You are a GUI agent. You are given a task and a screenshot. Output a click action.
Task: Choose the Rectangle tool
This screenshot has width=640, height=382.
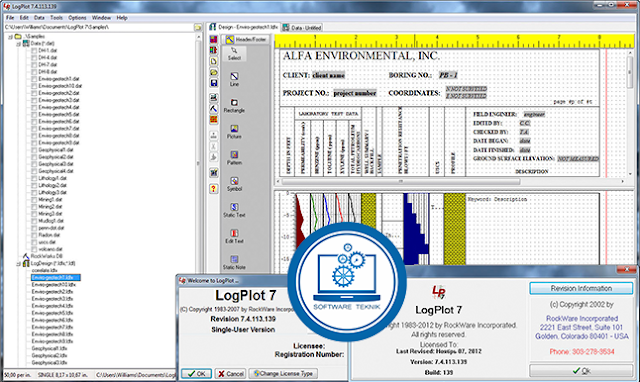coord(234,106)
